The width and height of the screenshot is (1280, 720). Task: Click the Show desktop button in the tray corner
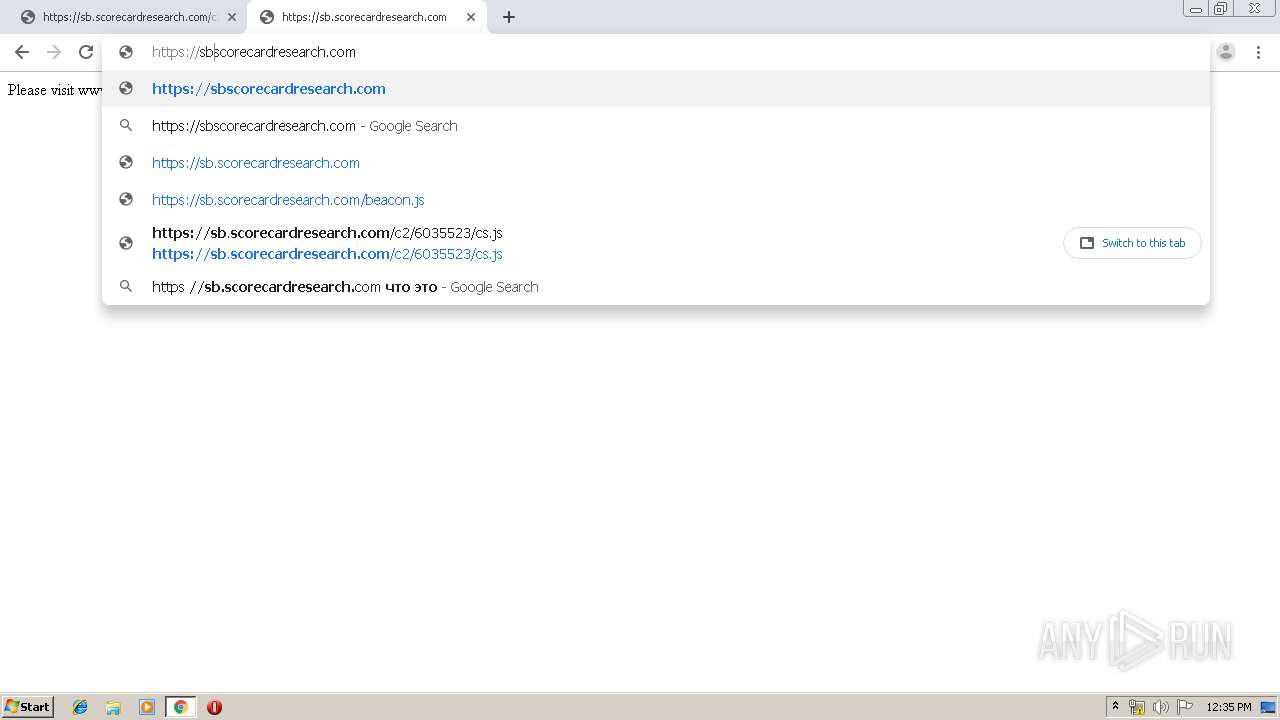click(x=1269, y=707)
